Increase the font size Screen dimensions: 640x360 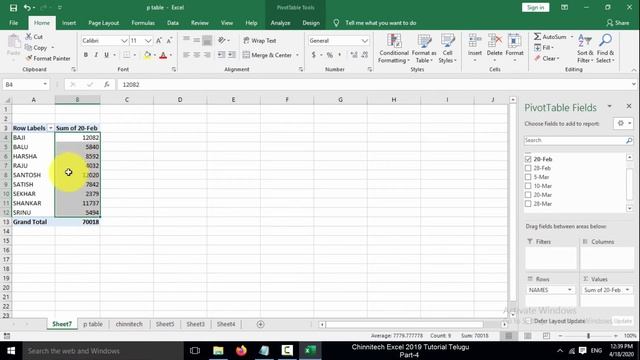click(159, 40)
